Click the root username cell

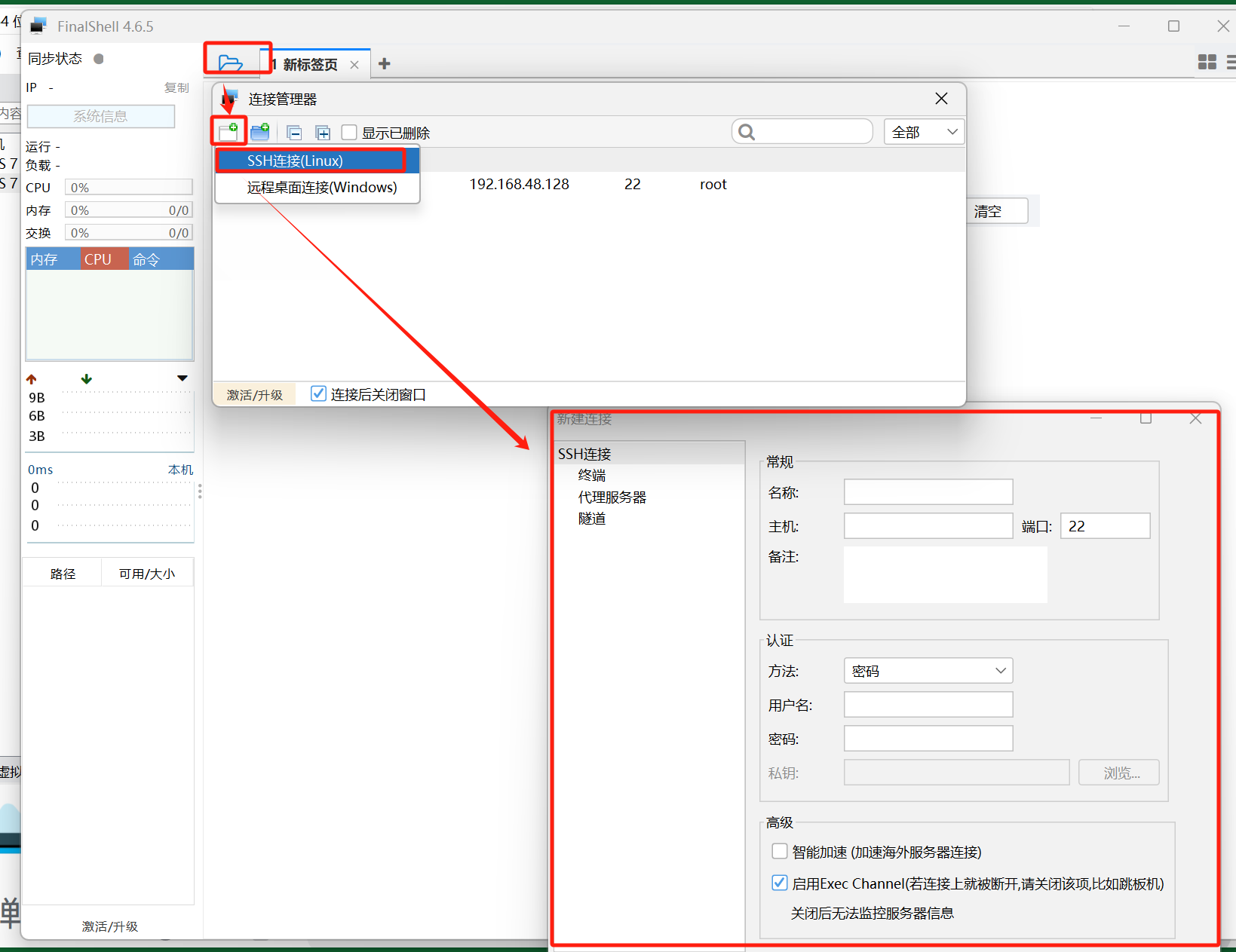tap(713, 185)
